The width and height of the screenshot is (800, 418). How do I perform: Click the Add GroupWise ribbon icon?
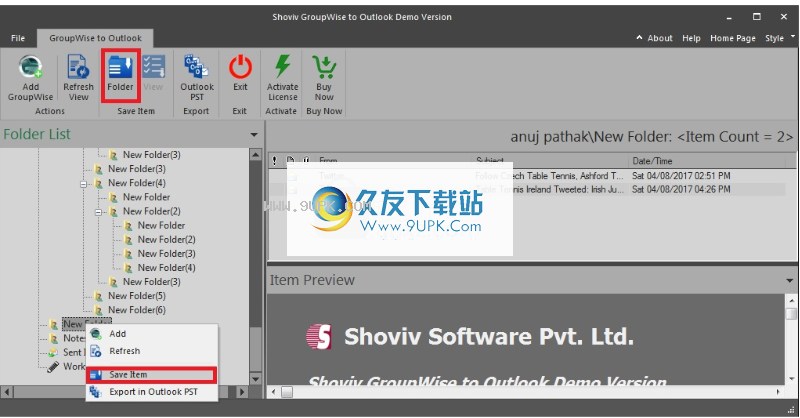click(30, 67)
